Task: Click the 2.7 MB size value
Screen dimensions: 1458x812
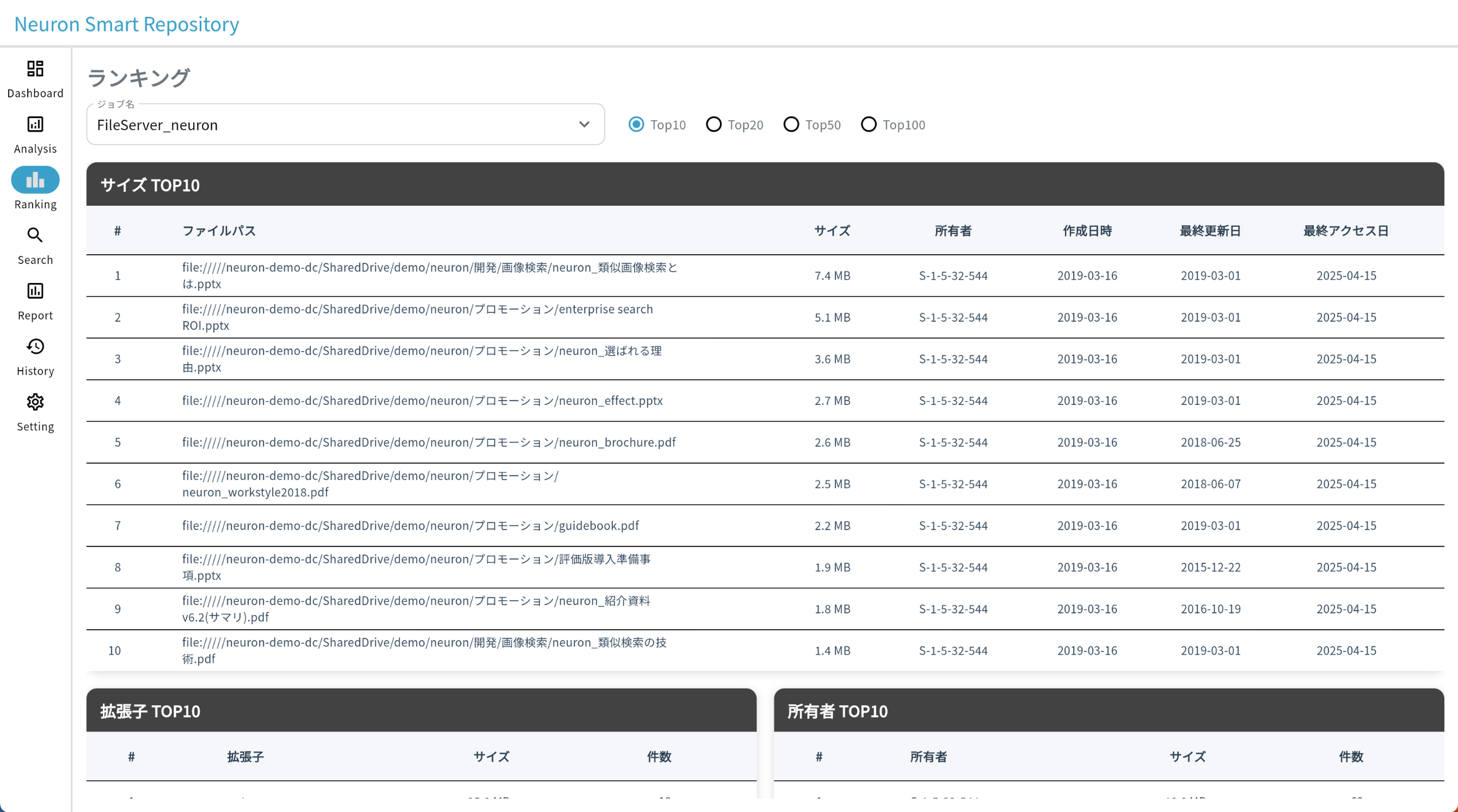Action: pyautogui.click(x=832, y=401)
